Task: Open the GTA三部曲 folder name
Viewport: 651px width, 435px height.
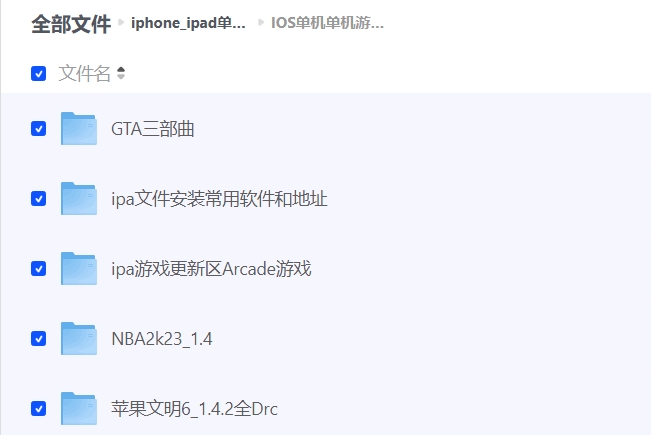Action: click(x=153, y=129)
